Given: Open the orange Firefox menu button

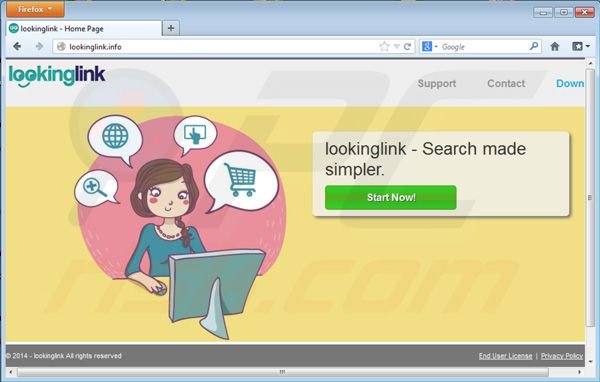Looking at the screenshot, I should pos(35,9).
